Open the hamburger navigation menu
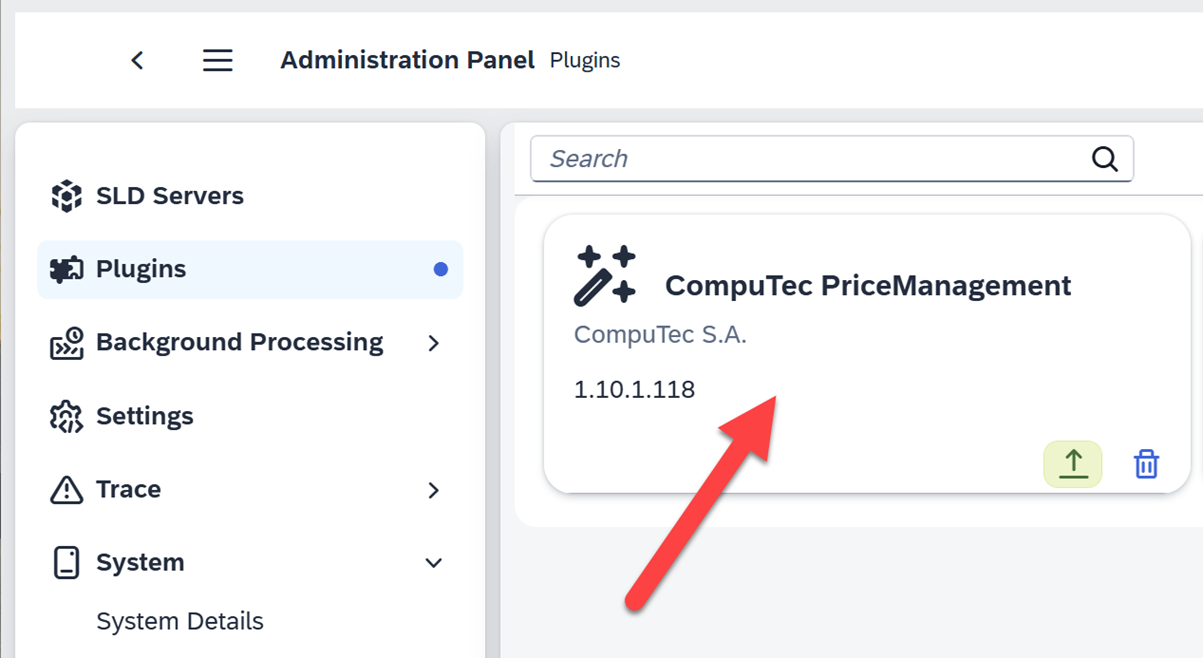This screenshot has height=658, width=1203. click(217, 59)
